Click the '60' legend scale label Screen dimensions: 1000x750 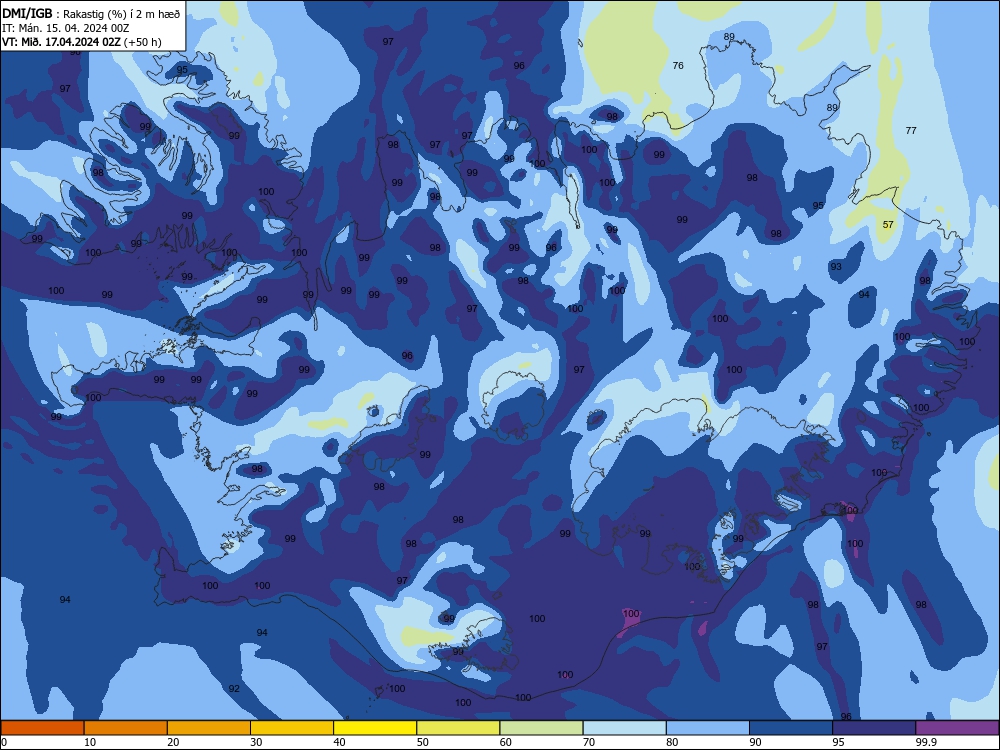tap(506, 742)
